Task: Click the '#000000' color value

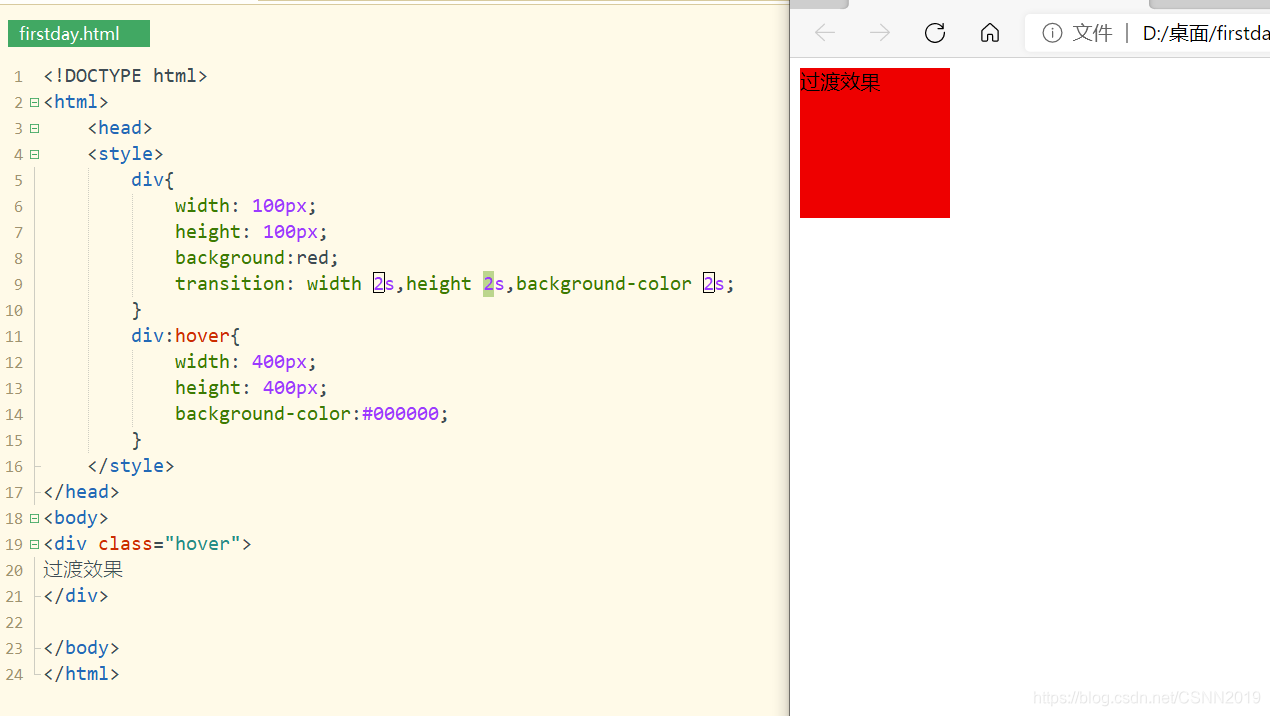Action: tap(400, 414)
